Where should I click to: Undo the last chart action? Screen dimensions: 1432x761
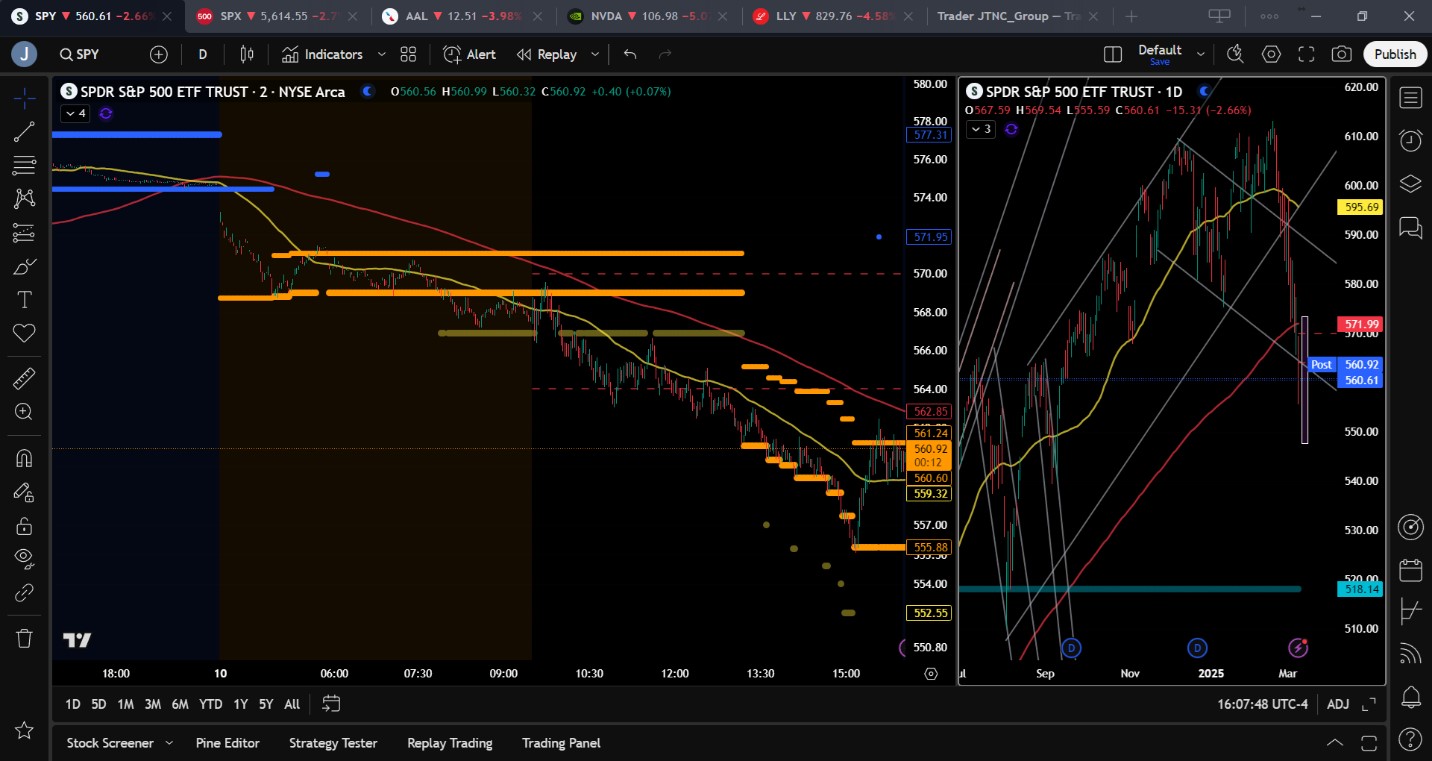click(x=630, y=55)
